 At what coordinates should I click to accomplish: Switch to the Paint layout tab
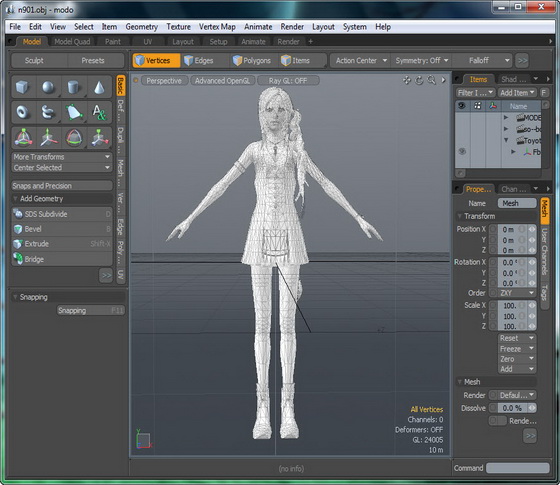tap(112, 42)
